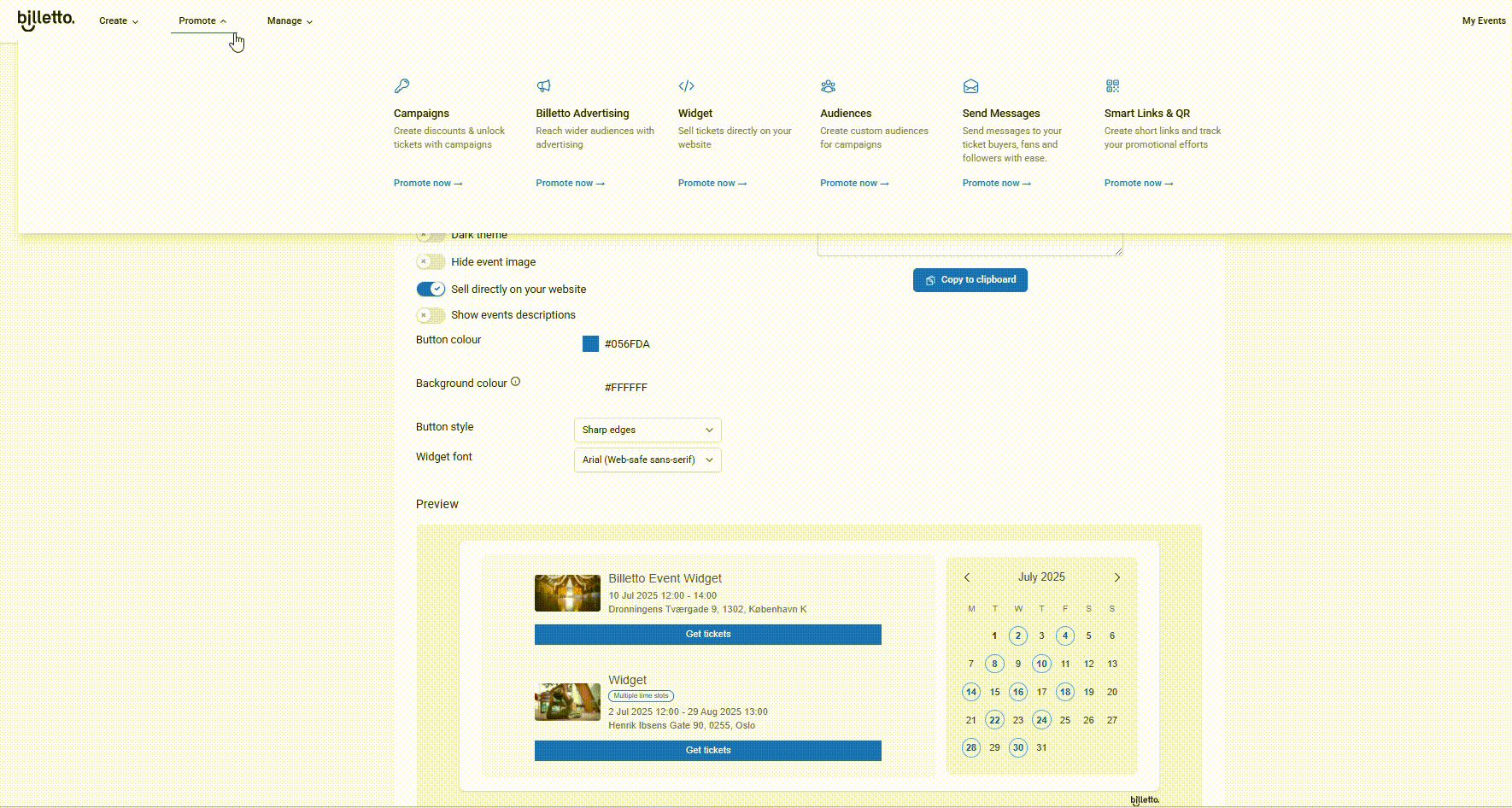The height and width of the screenshot is (808, 1512).
Task: Click Promote now under Campaigns
Action: (428, 183)
